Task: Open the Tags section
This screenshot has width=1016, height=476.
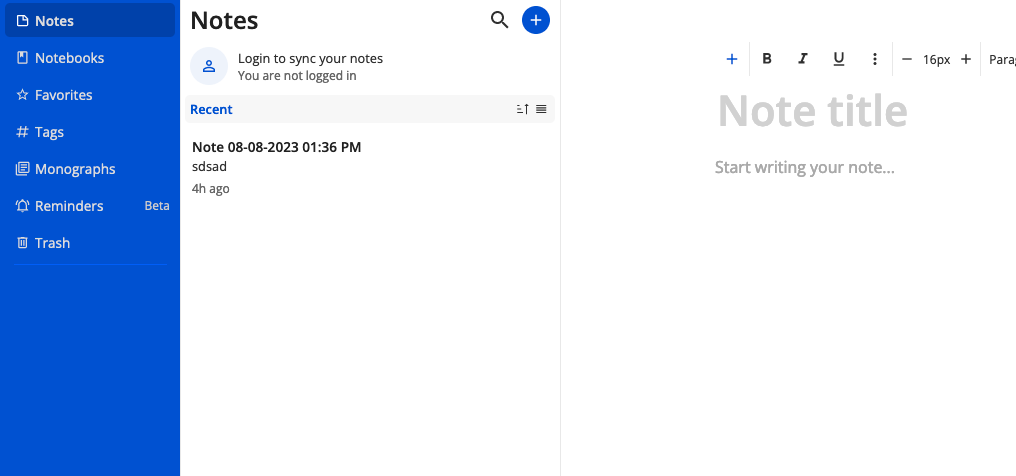Action: click(49, 132)
